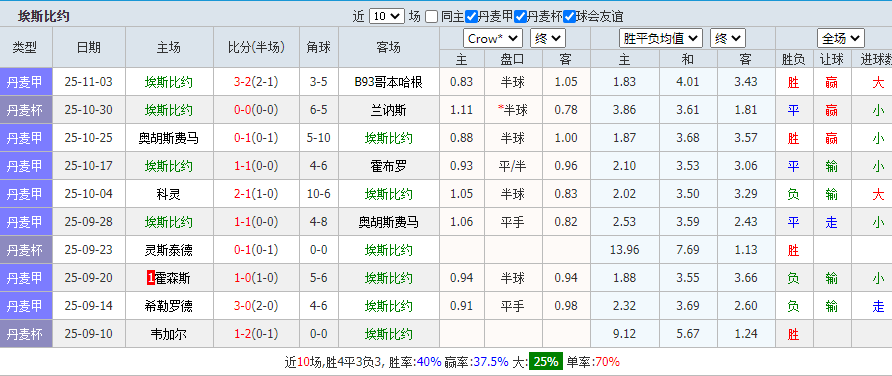Click the 平/半 handicap for 霍布罗 match
The width and height of the screenshot is (892, 376).
coord(513,166)
